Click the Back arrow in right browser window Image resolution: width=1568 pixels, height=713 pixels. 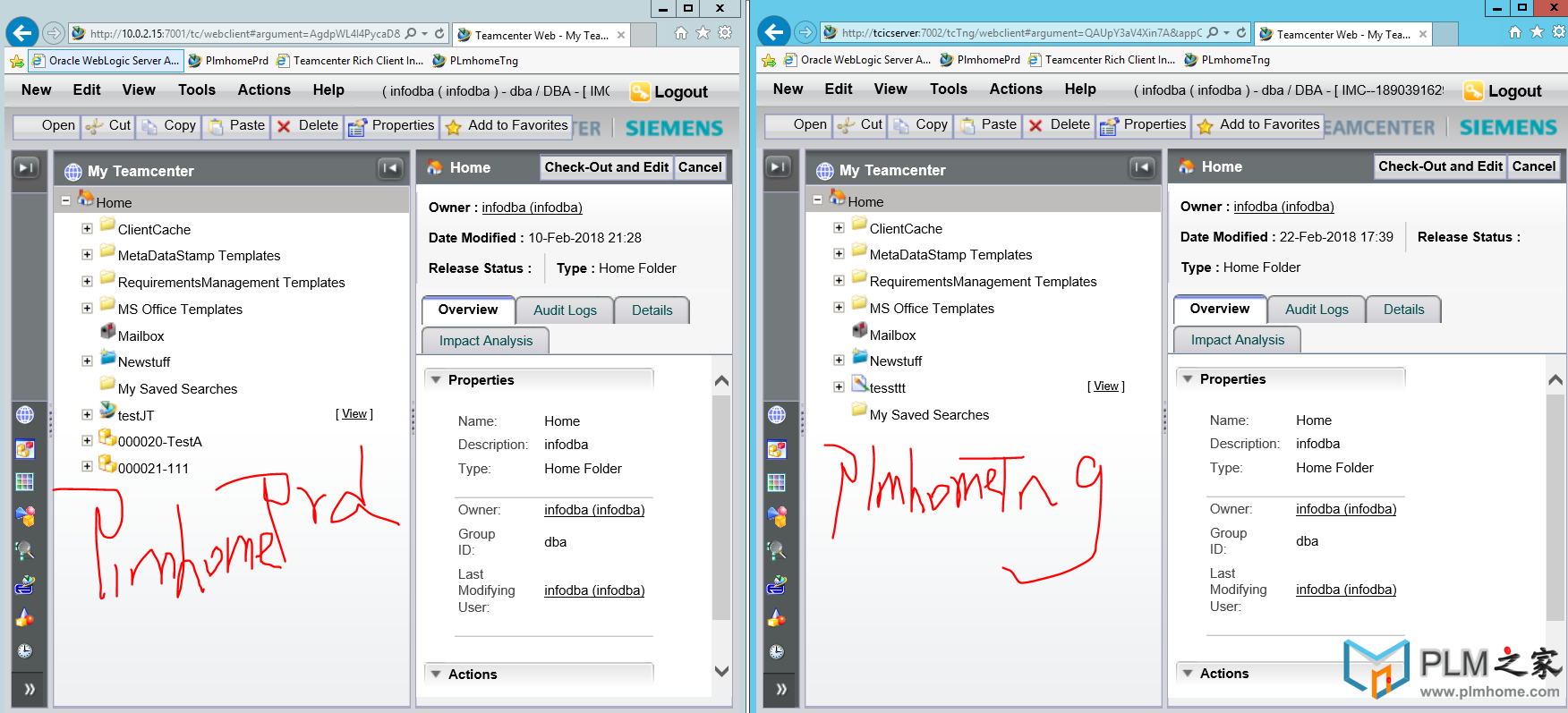[x=773, y=32]
